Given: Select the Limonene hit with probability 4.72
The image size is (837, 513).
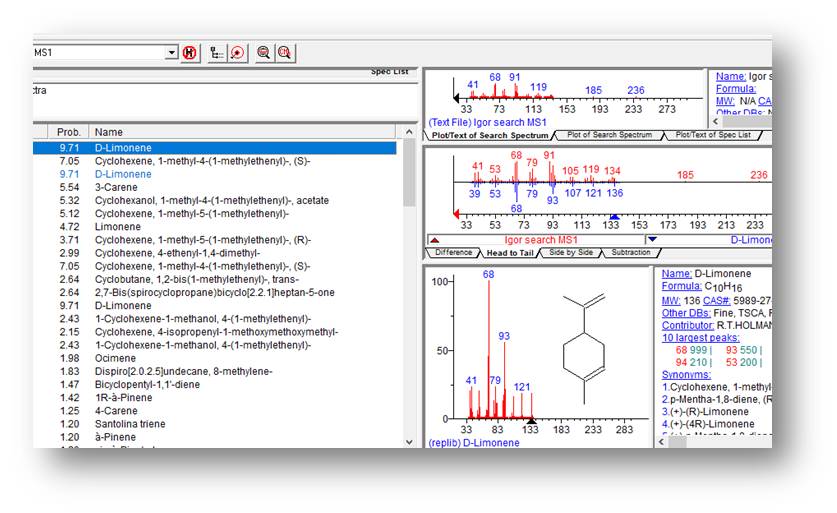Looking at the screenshot, I should point(215,227).
